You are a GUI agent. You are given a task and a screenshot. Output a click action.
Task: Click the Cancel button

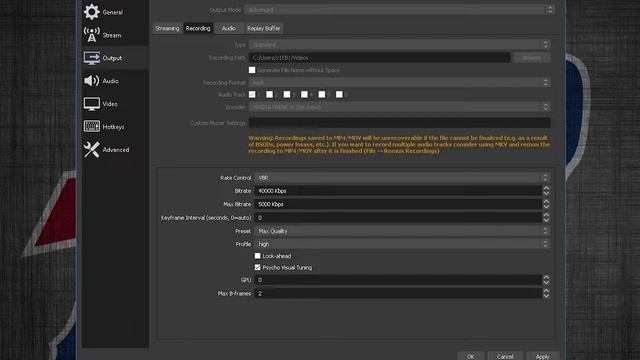point(505,356)
